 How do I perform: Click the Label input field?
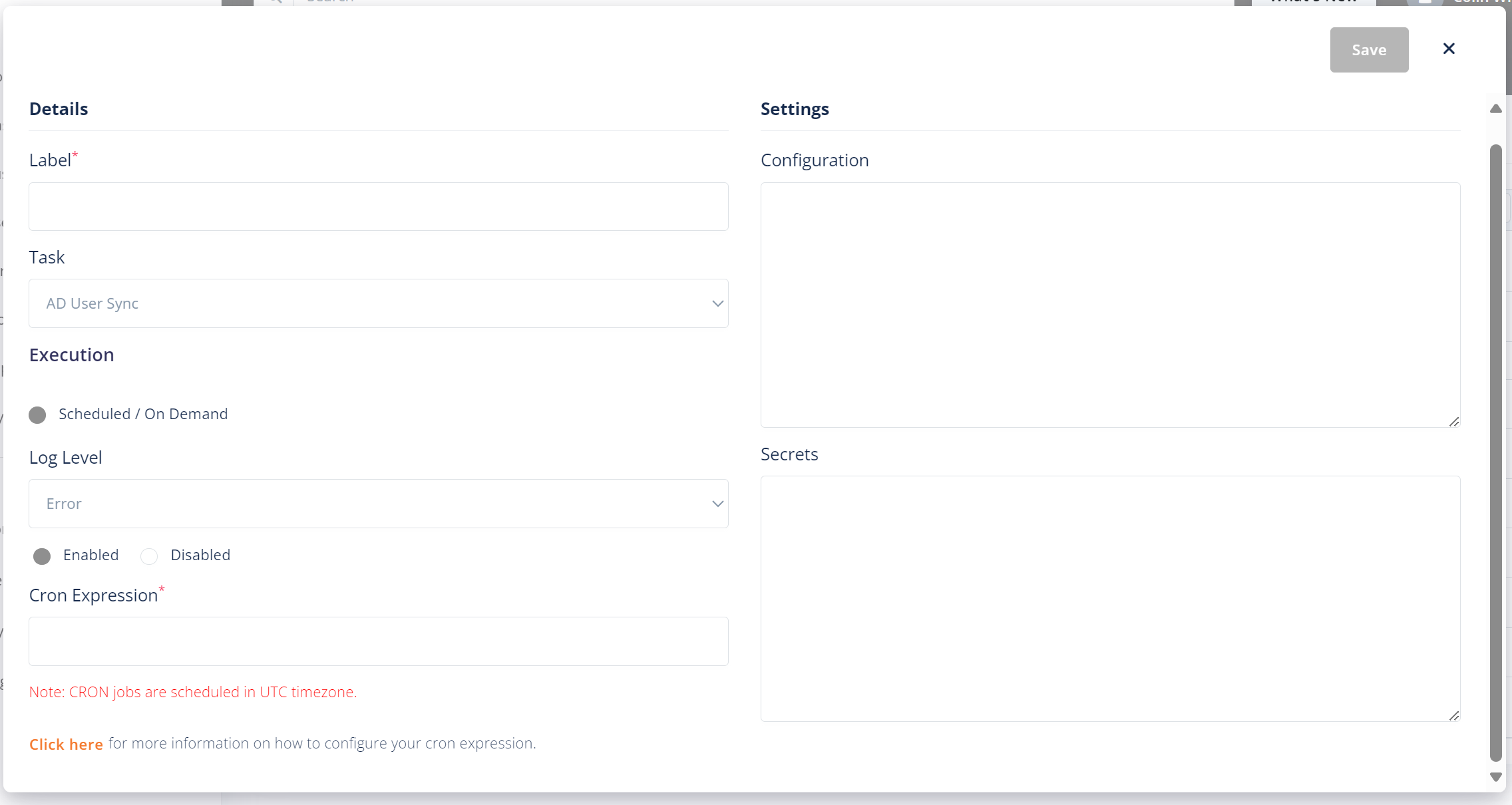point(379,206)
